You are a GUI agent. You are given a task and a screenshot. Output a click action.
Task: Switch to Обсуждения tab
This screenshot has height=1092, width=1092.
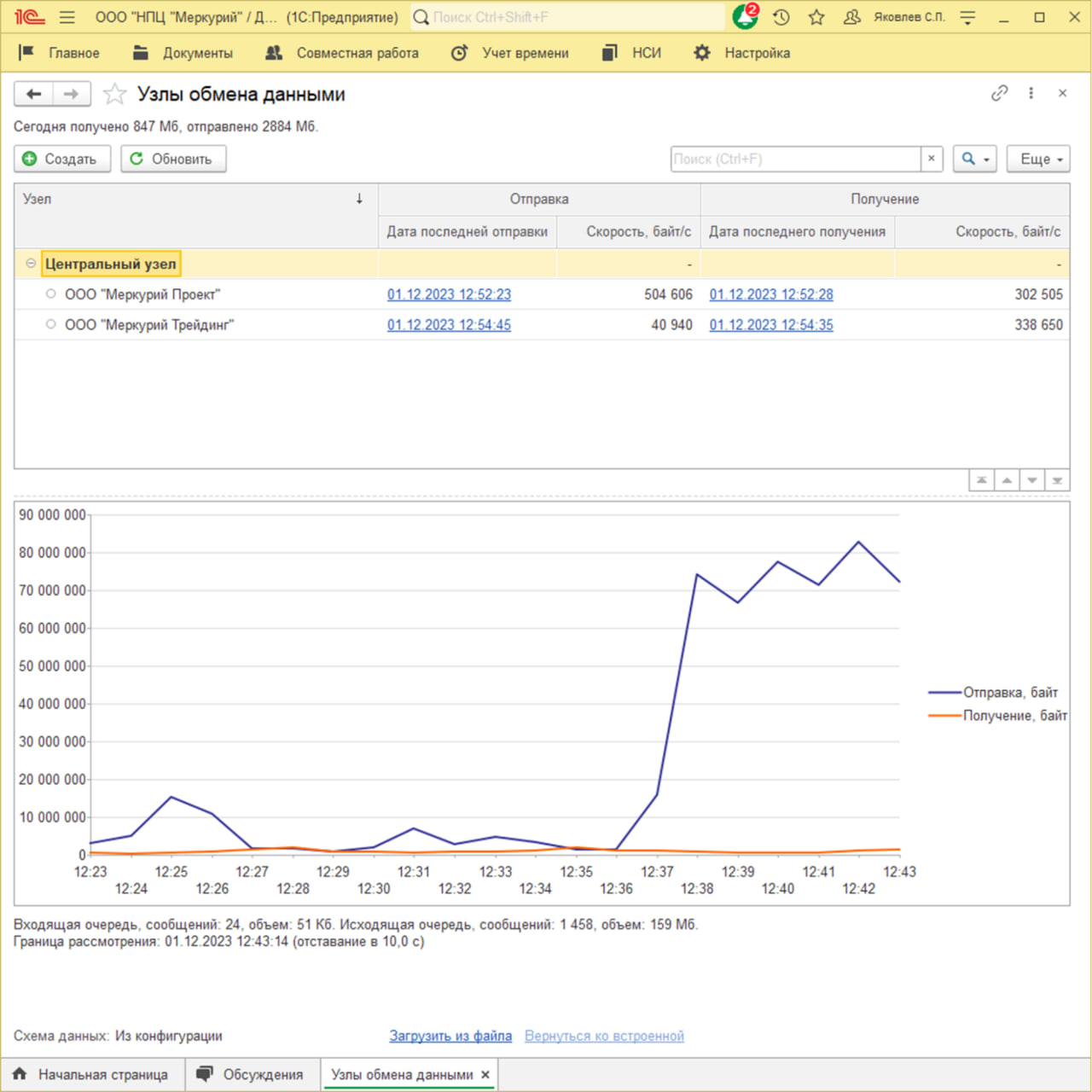click(x=251, y=1075)
